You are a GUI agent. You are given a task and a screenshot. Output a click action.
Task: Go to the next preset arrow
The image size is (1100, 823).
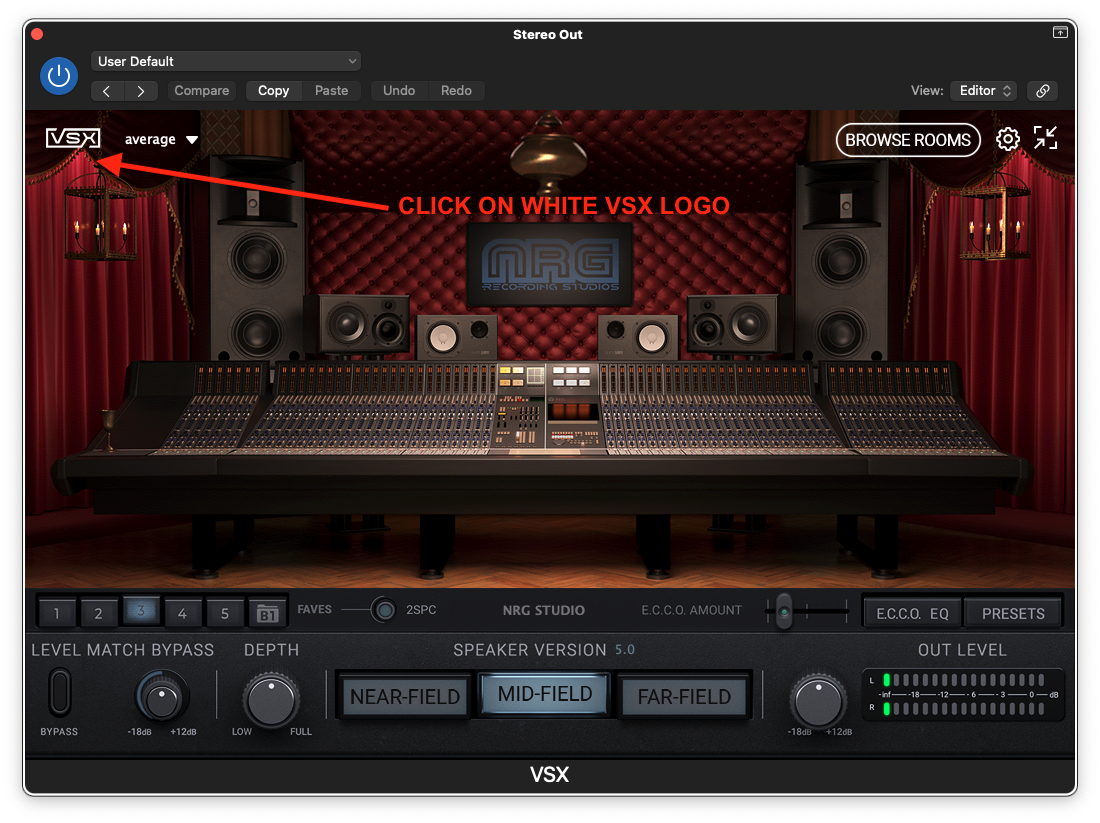coord(141,91)
